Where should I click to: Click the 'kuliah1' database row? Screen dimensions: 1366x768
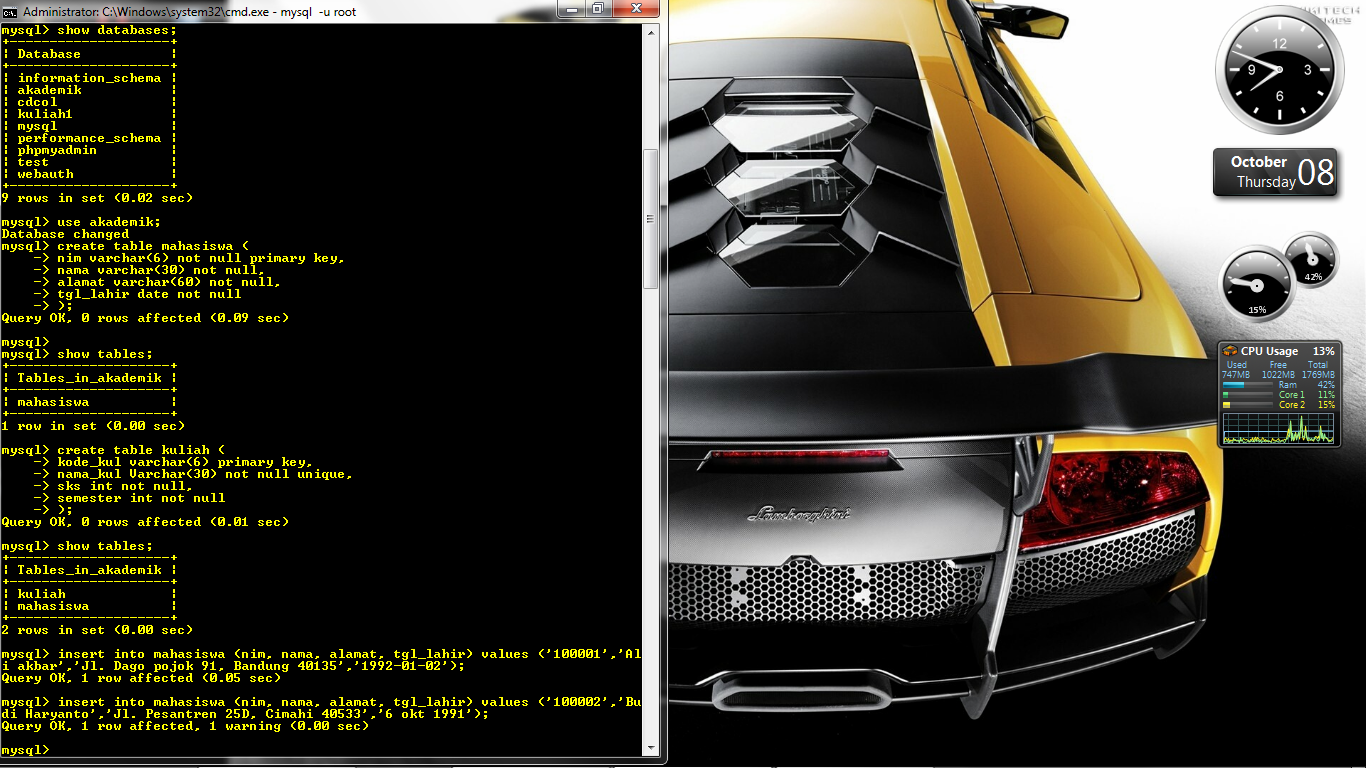pyautogui.click(x=45, y=114)
